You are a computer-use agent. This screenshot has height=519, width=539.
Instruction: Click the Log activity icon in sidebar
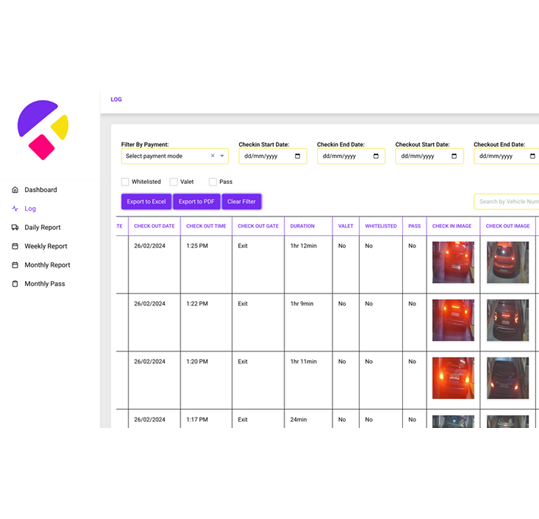click(x=15, y=209)
